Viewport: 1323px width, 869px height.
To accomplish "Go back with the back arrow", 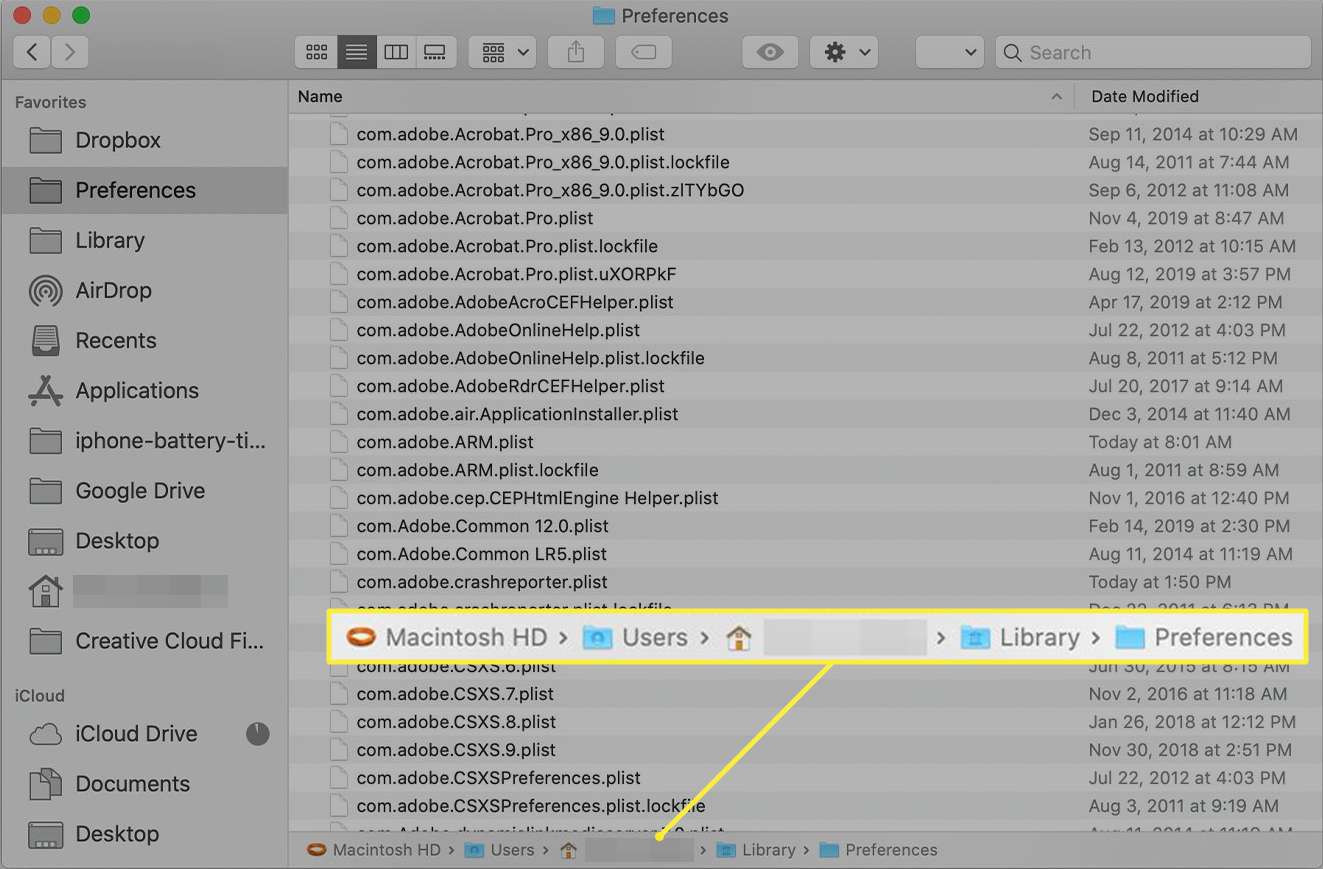I will click(33, 52).
